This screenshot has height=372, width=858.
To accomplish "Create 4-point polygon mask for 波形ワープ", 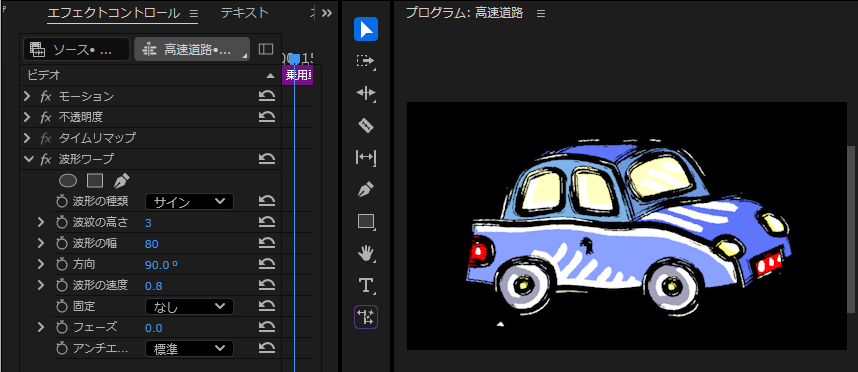I will pos(95,181).
